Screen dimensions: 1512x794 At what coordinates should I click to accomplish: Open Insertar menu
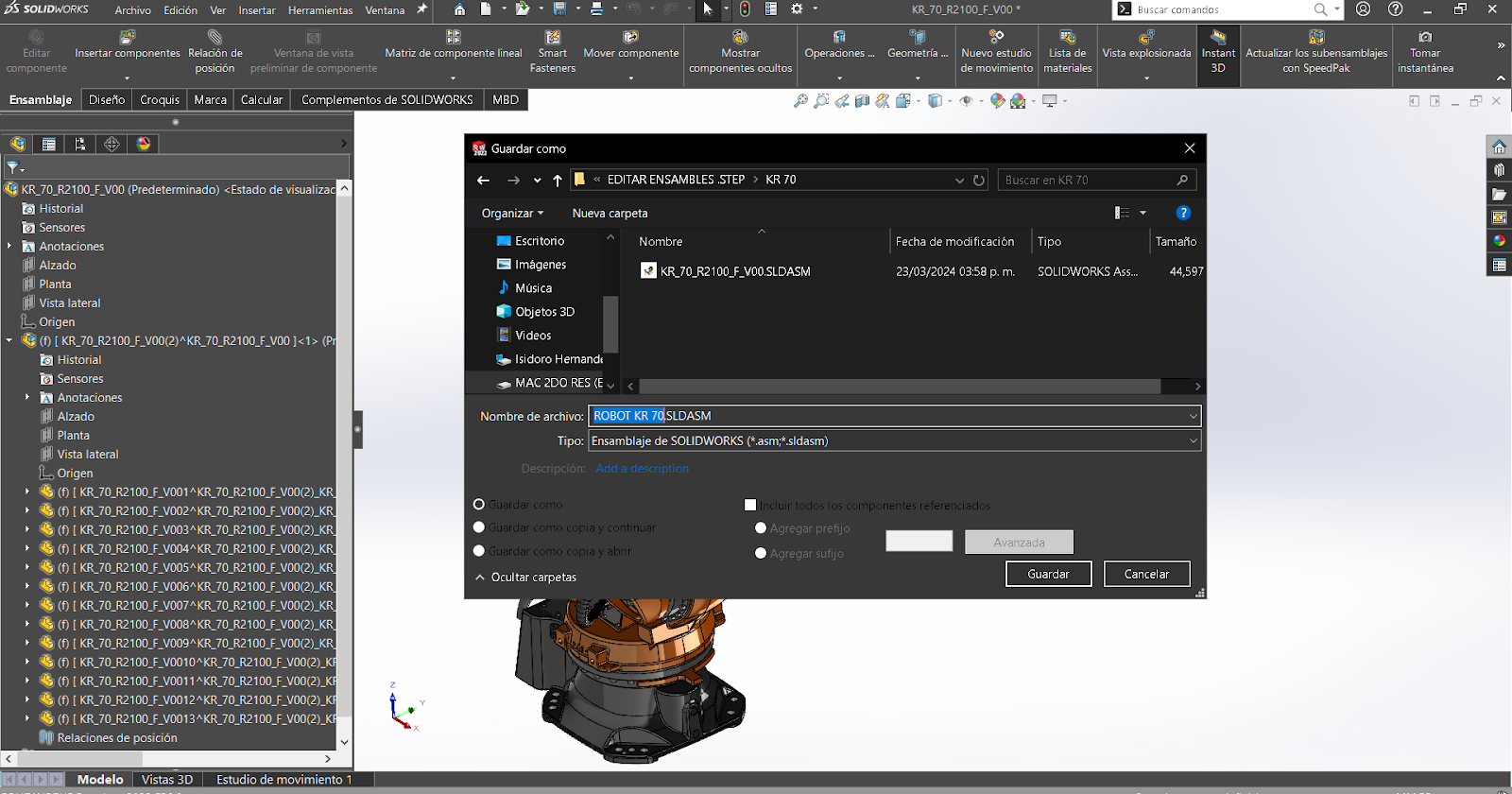pyautogui.click(x=257, y=10)
